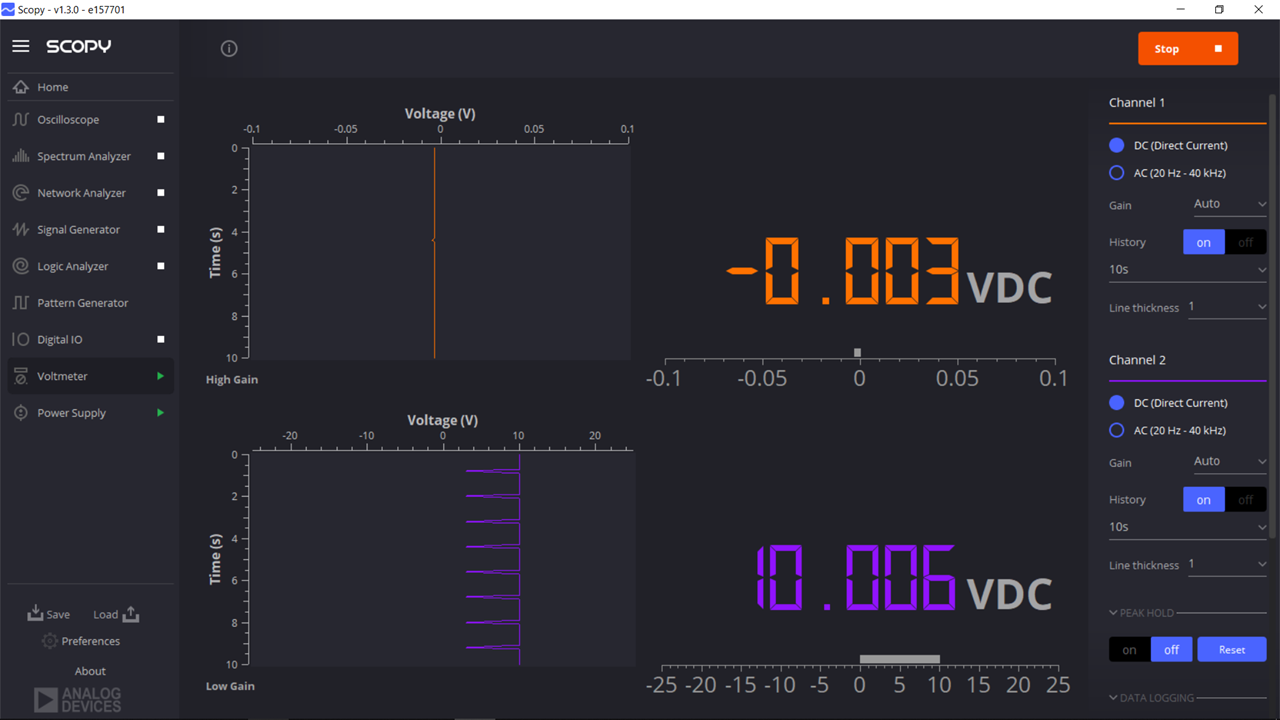1280x720 pixels.
Task: Click the Peak Hold Reset button
Action: [1232, 650]
